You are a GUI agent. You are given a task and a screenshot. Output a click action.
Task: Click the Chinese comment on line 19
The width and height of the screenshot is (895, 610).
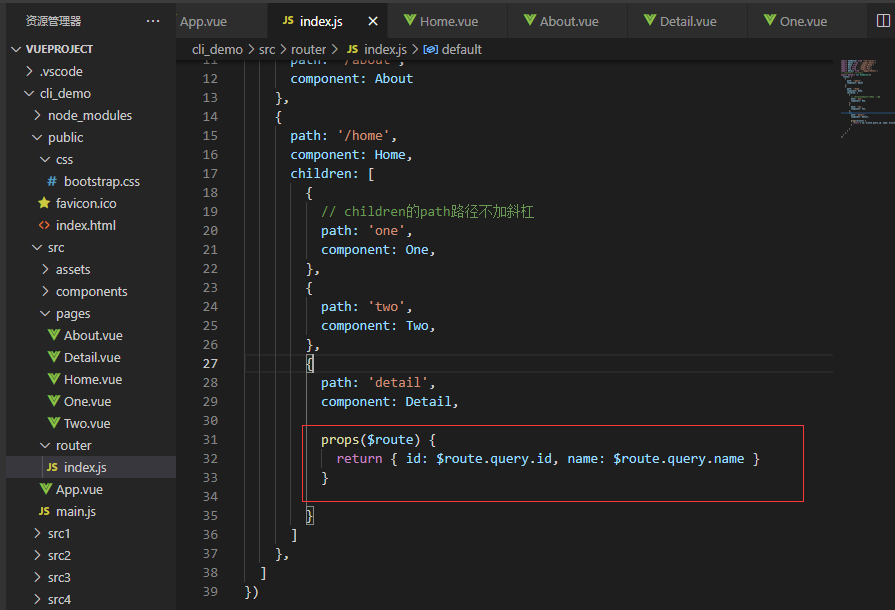pyautogui.click(x=428, y=212)
